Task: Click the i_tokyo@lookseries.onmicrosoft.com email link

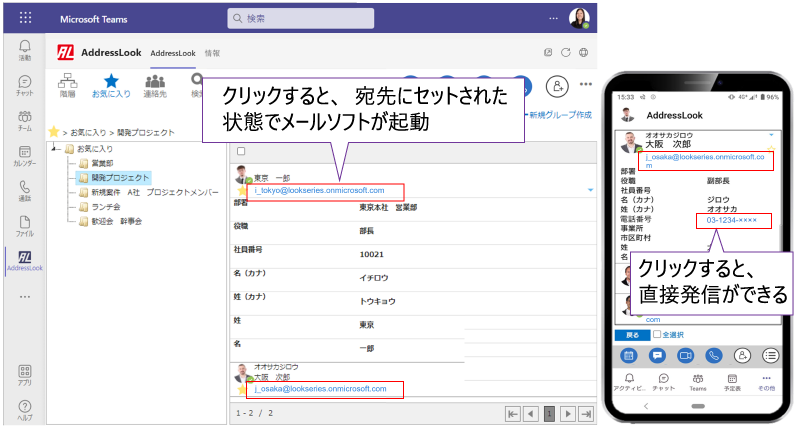Action: tap(321, 190)
